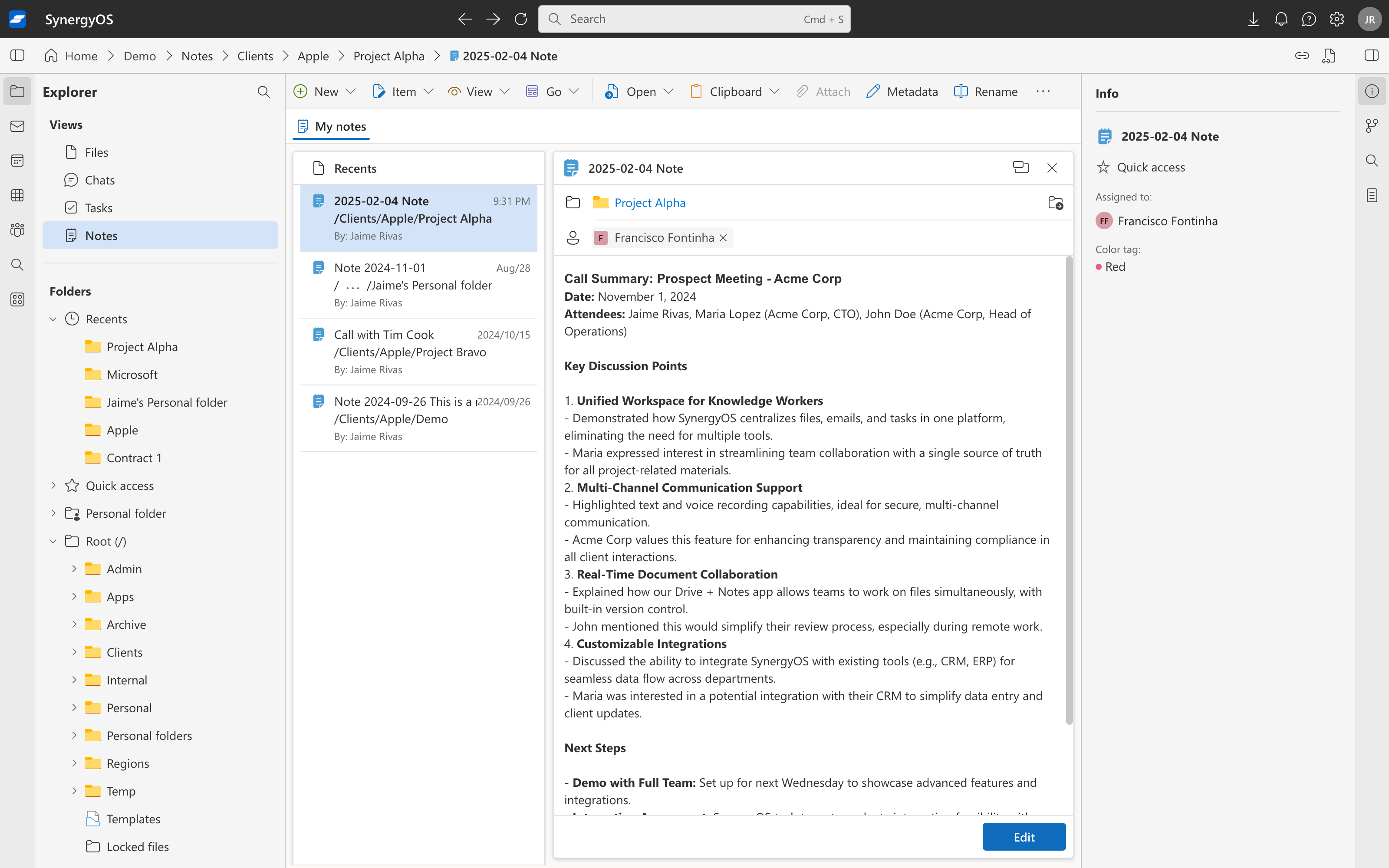Click the Explorer search magnifier icon

[263, 92]
